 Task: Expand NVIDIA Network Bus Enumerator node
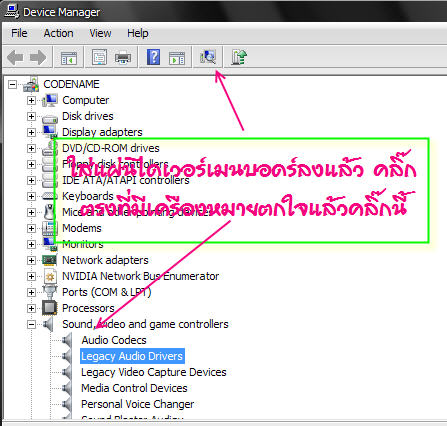31,276
